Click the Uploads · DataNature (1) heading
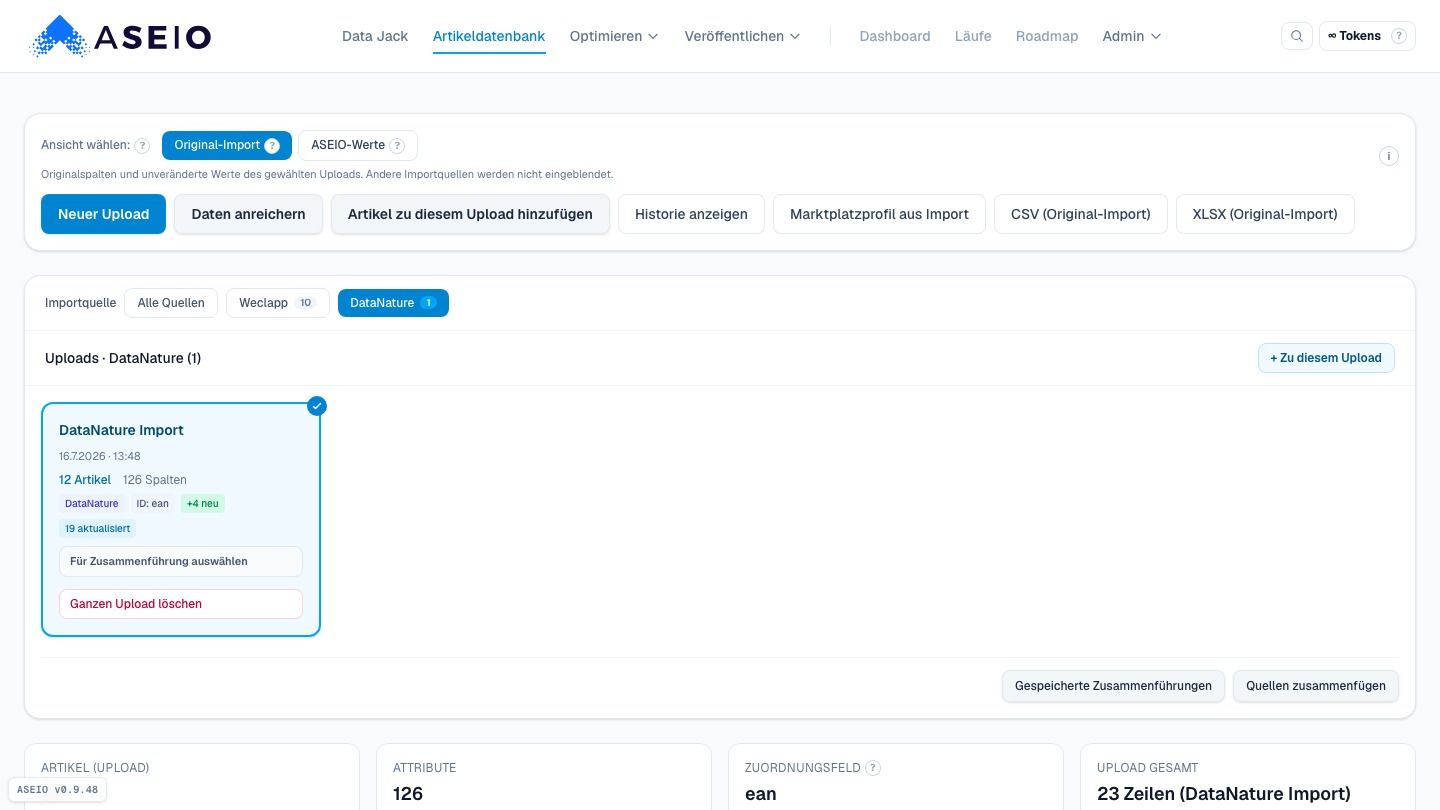 (x=123, y=358)
